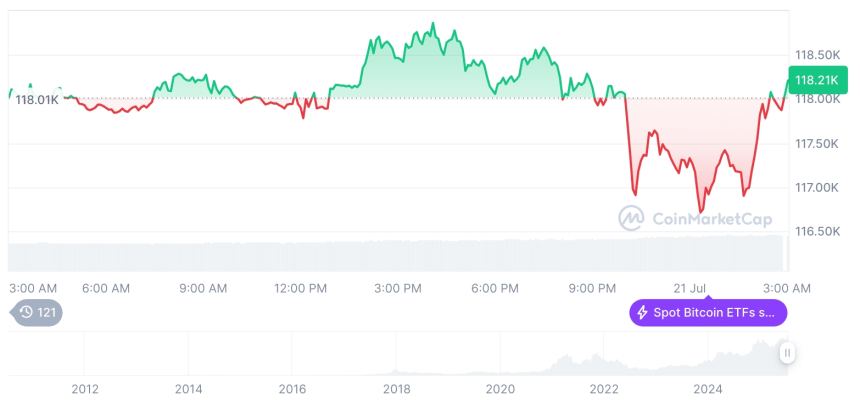
Task: Select 2024 on the history timeline
Action: (708, 388)
